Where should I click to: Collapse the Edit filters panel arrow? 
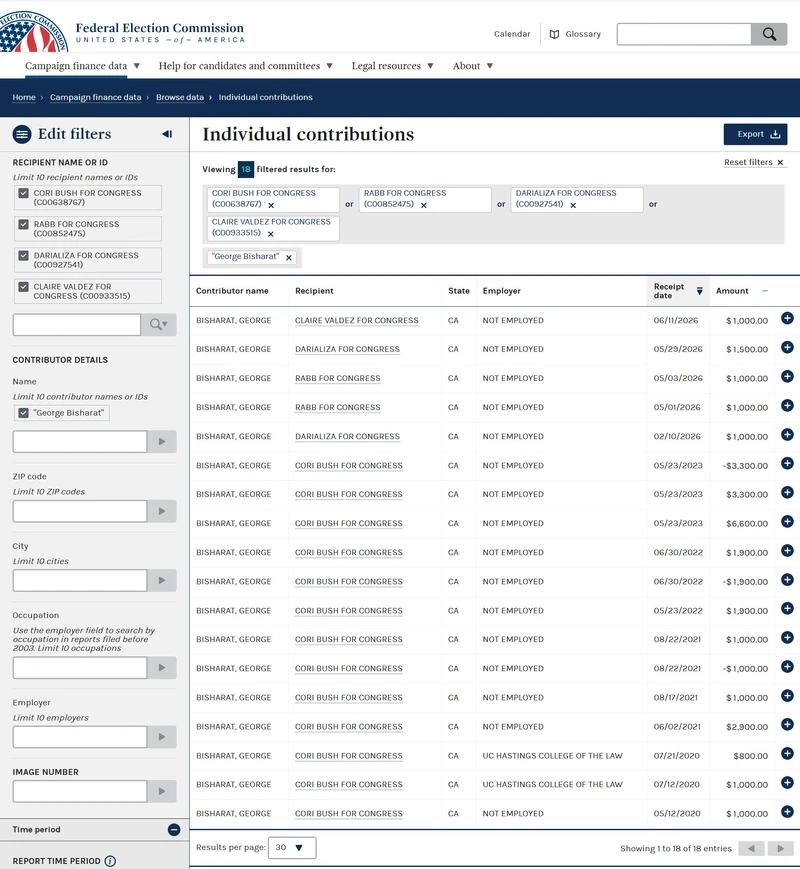[x=167, y=134]
